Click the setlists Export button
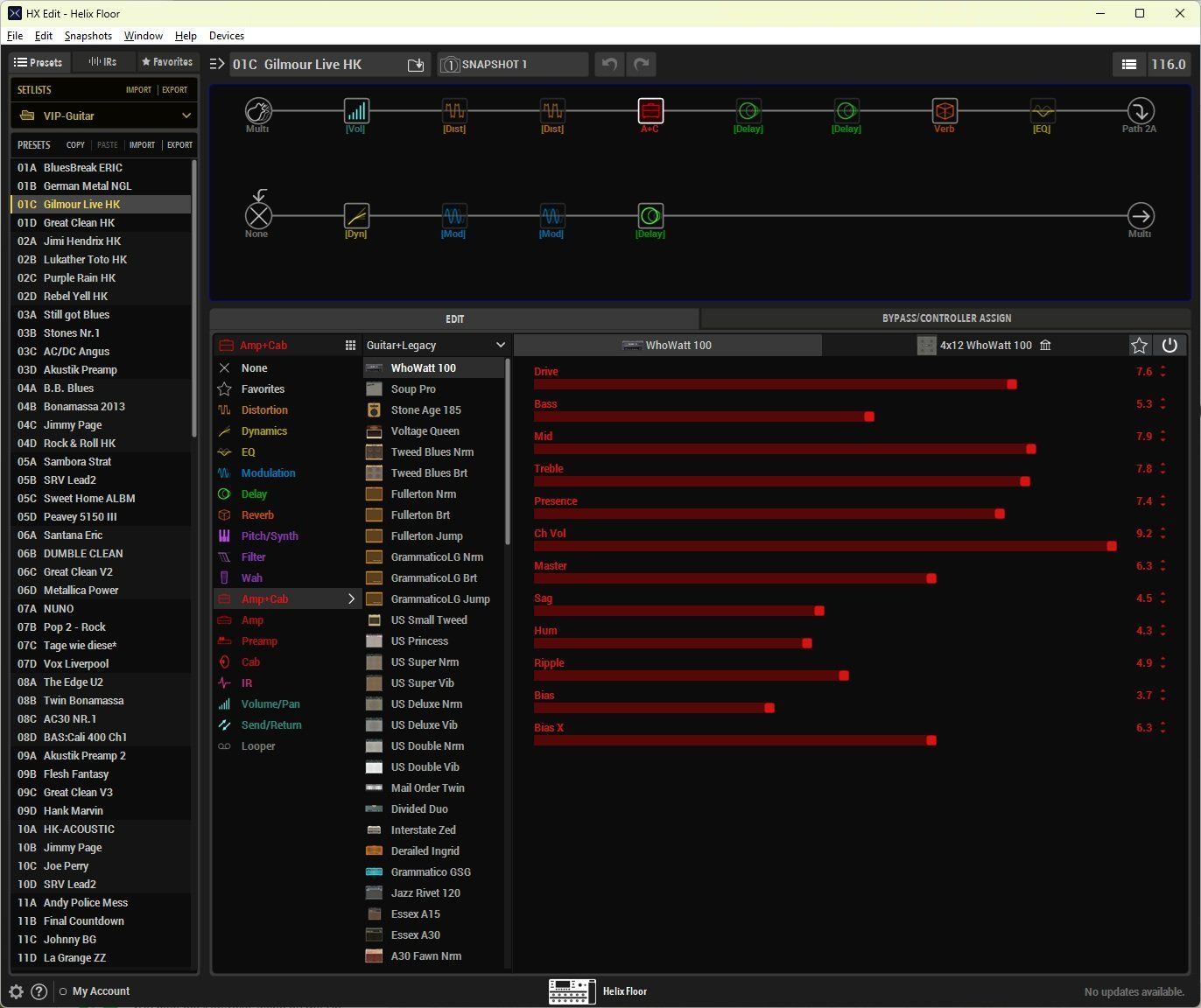1201x1008 pixels. [x=175, y=90]
